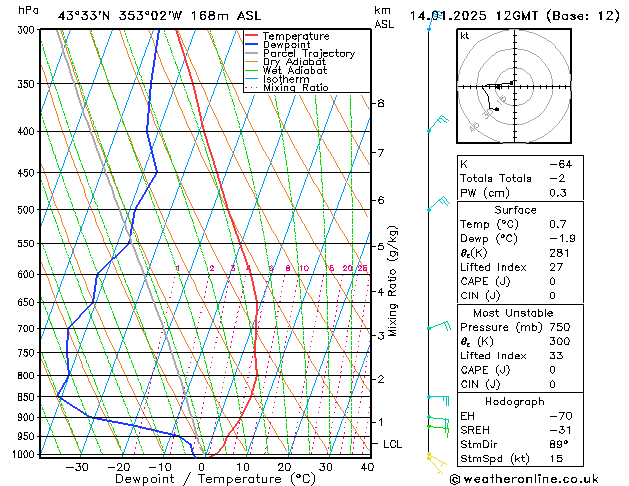Viewport: 629px width, 486px height.
Task: Click the StmDir value 89°
Action: pos(559,445)
